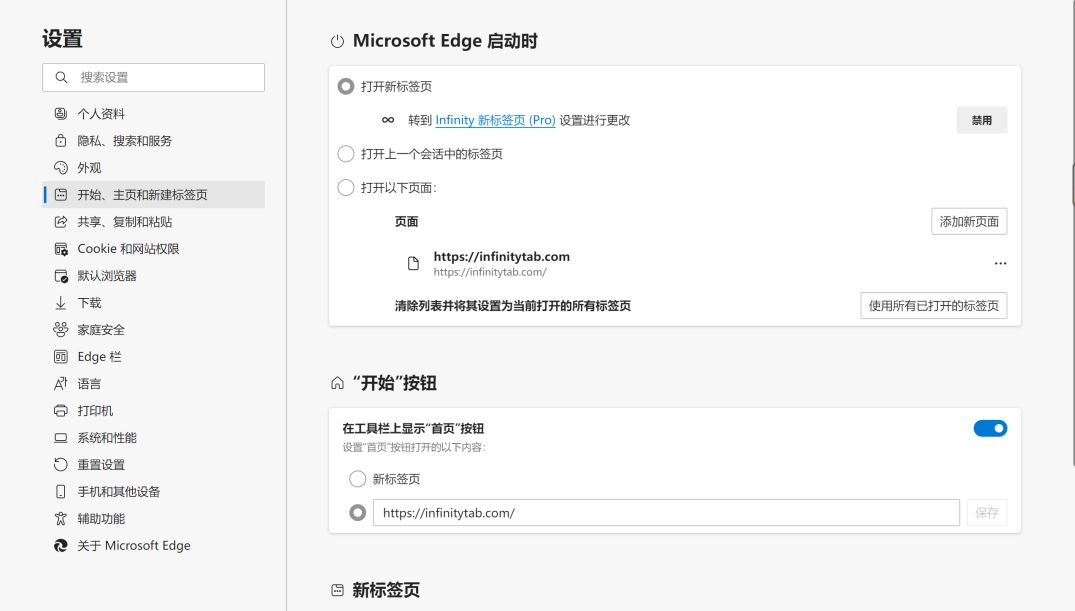Click the home icon beside “开始”按钮 heading
The height and width of the screenshot is (611, 1075).
pyautogui.click(x=337, y=383)
